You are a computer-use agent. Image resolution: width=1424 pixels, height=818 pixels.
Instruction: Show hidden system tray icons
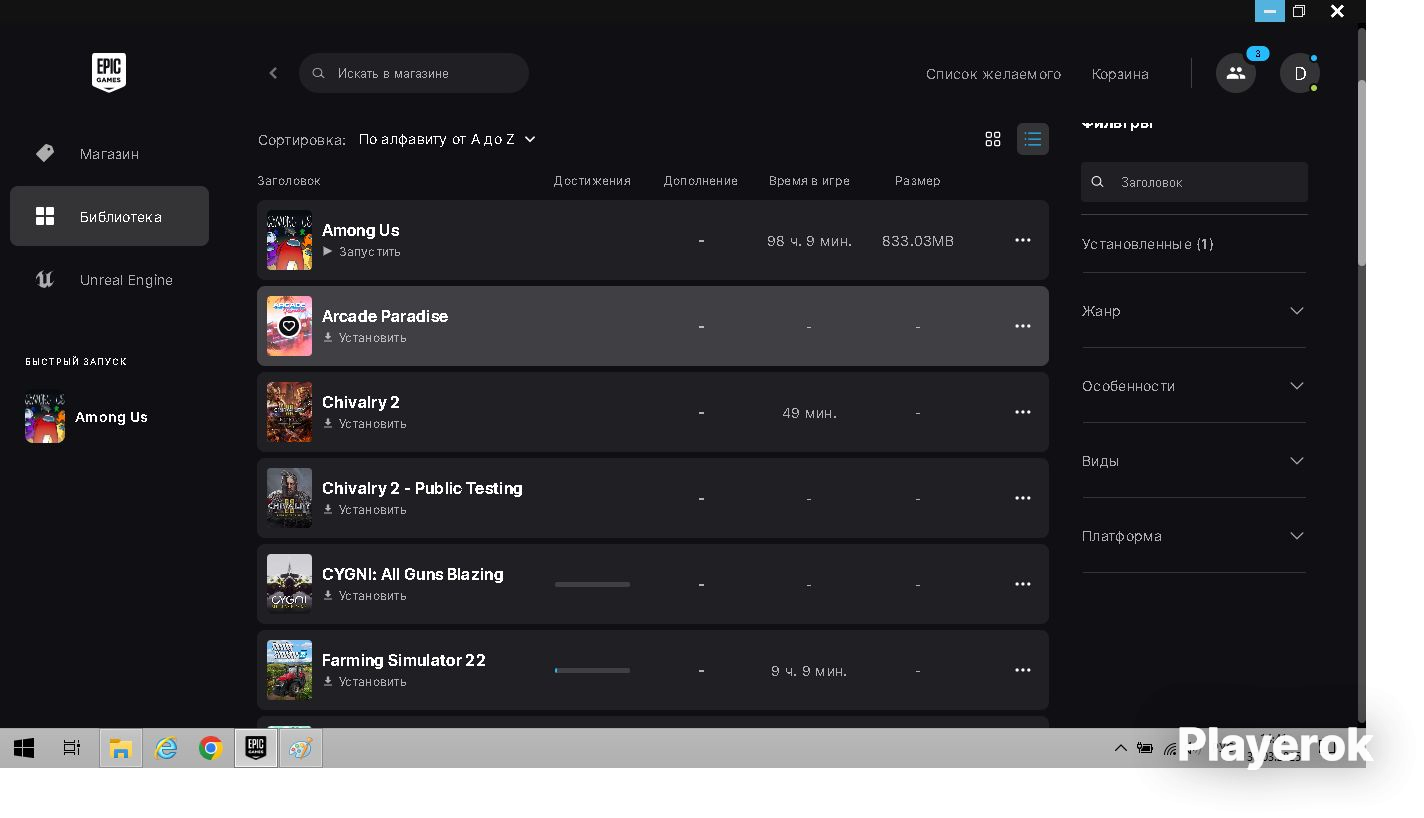pos(1121,748)
